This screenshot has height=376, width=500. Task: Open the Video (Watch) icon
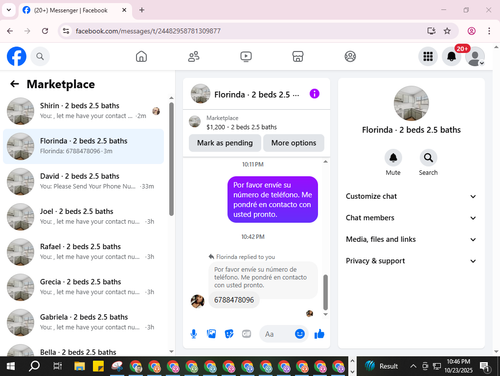pos(246,56)
